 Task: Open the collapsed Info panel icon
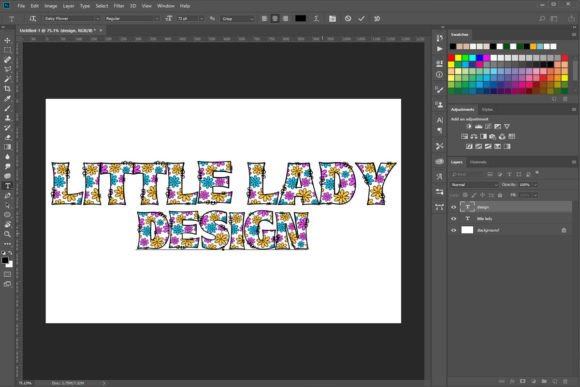(439, 75)
